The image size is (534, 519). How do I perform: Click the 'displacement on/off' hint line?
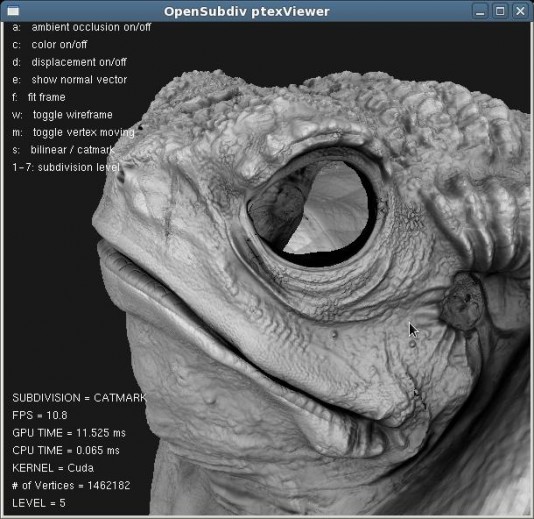pyautogui.click(x=69, y=62)
